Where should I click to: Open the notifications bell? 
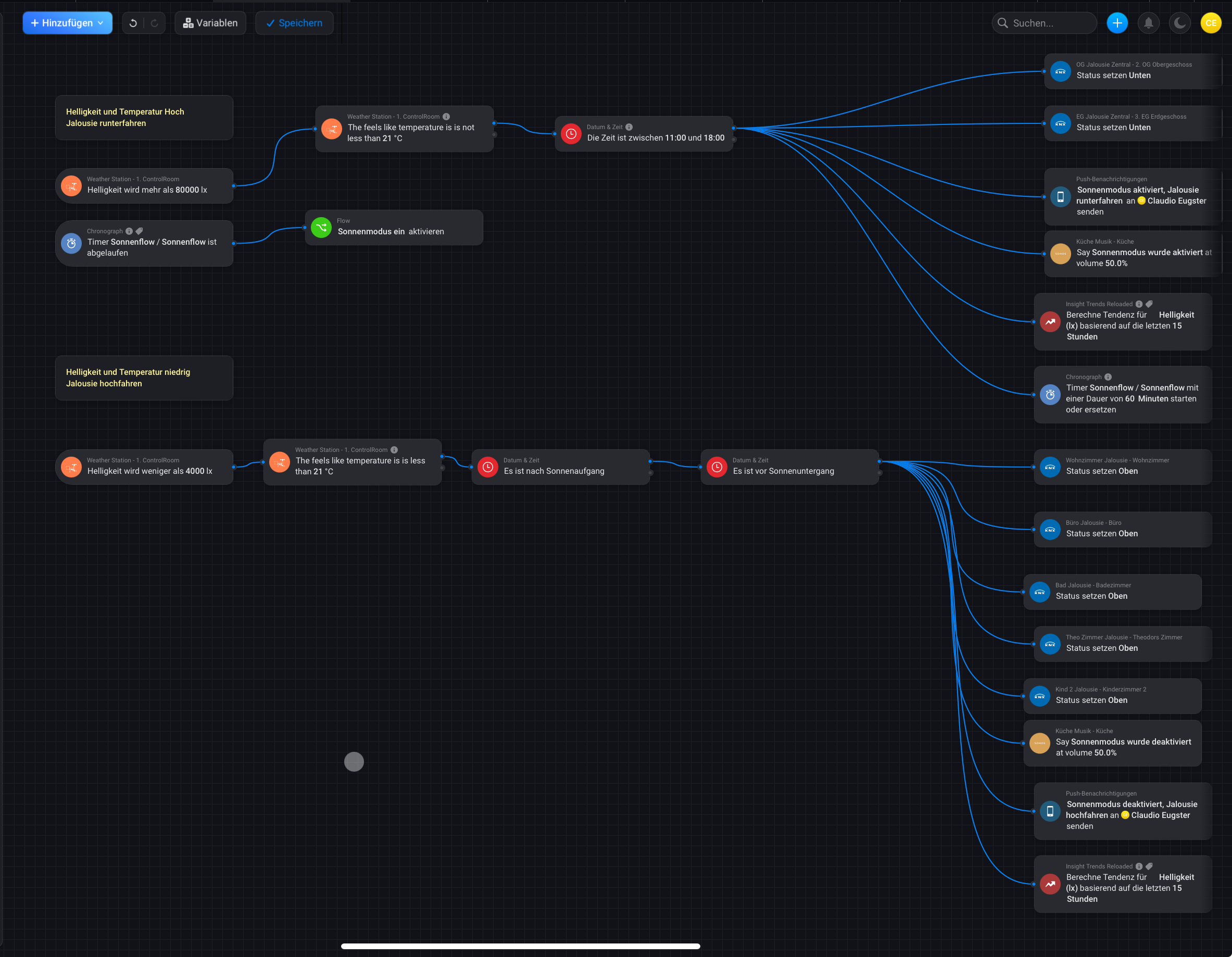1148,23
